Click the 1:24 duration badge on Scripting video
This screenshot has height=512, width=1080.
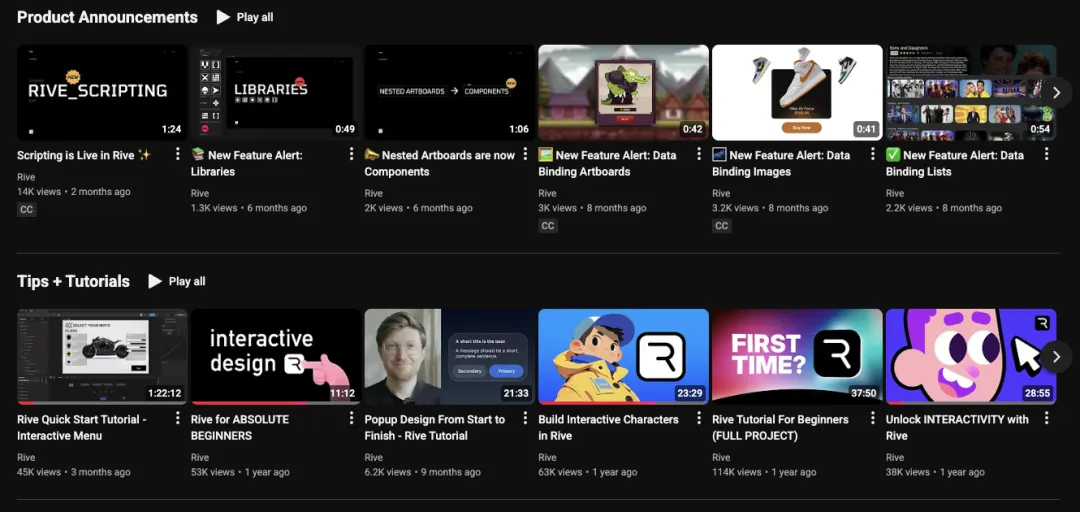tap(172, 129)
